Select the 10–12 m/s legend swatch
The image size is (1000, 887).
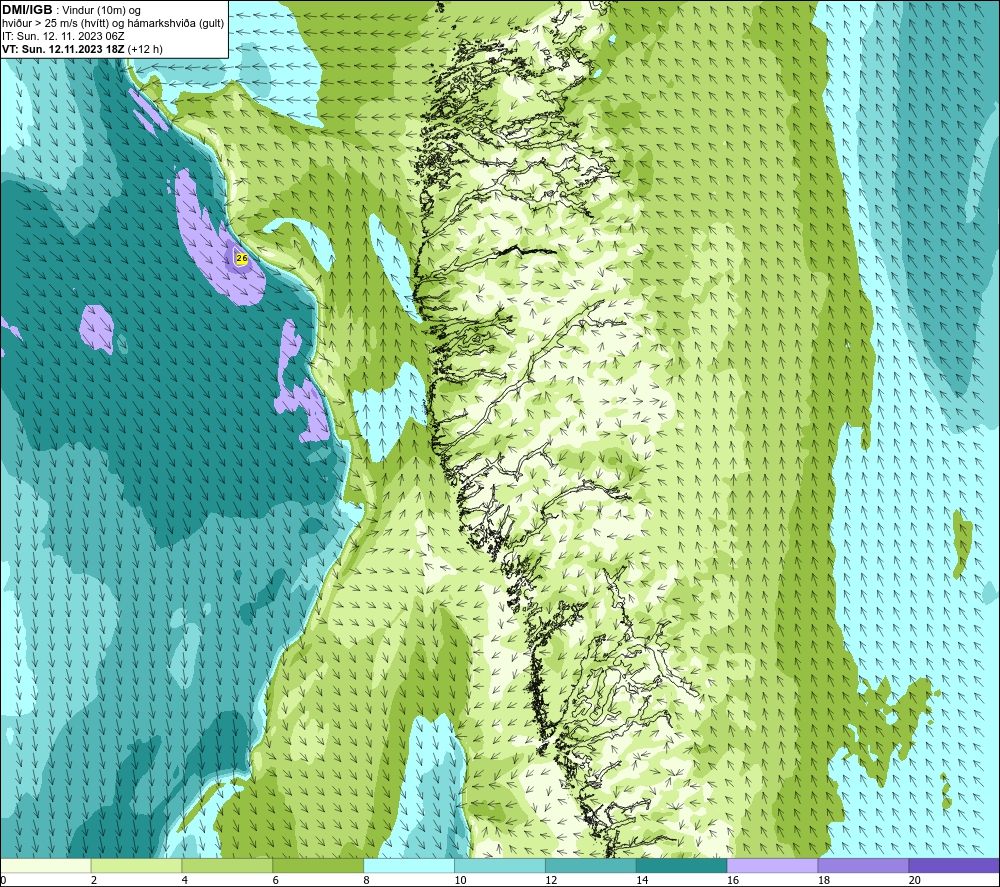point(500,865)
